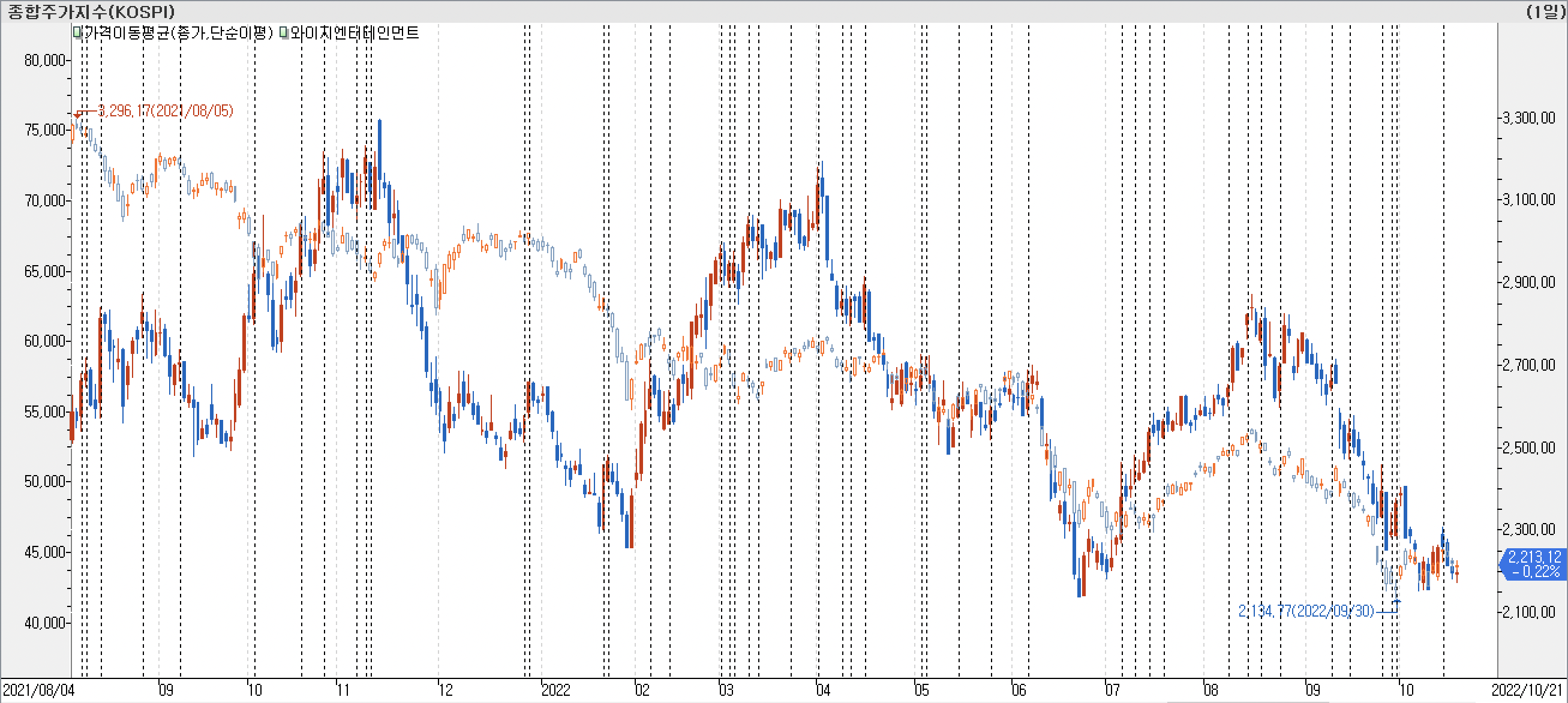Click the 종합주가지수(KOSPI) chart title
The image size is (1568, 703).
click(x=91, y=11)
